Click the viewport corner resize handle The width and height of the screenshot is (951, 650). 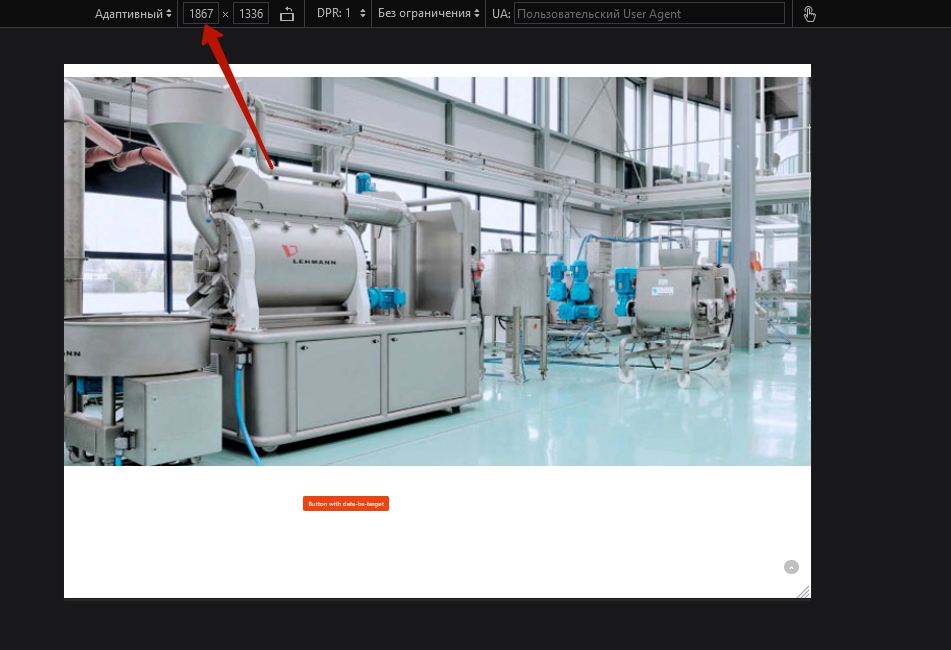click(x=802, y=591)
